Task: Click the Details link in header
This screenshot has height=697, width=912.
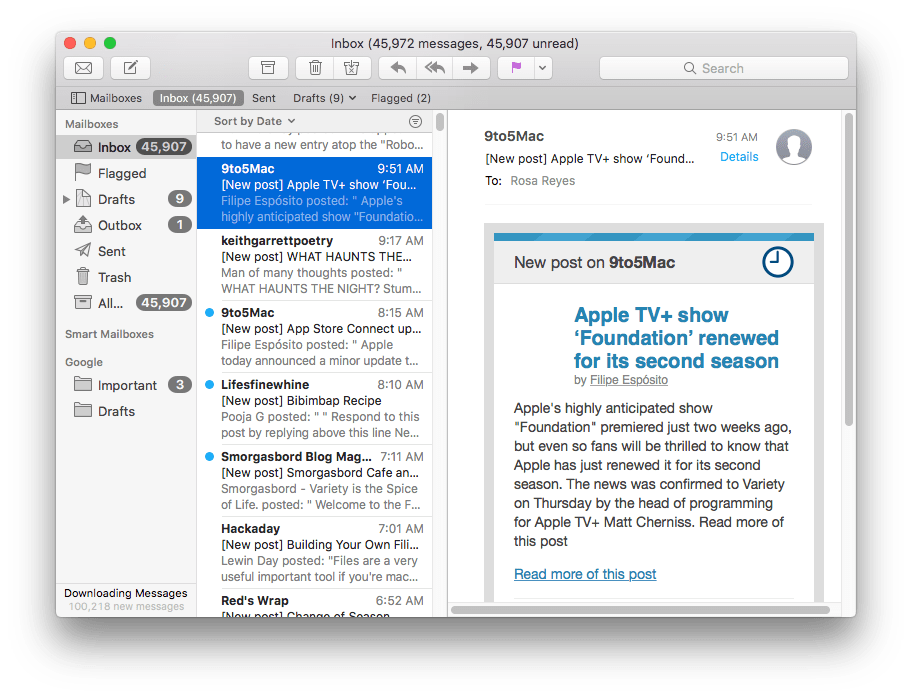Action: [739, 157]
